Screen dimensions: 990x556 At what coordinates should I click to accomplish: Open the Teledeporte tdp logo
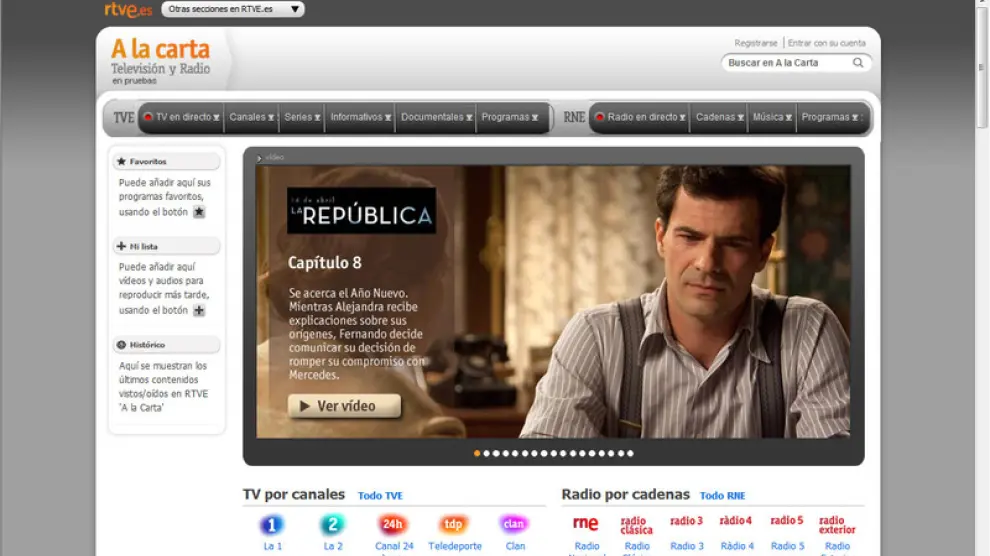point(454,524)
